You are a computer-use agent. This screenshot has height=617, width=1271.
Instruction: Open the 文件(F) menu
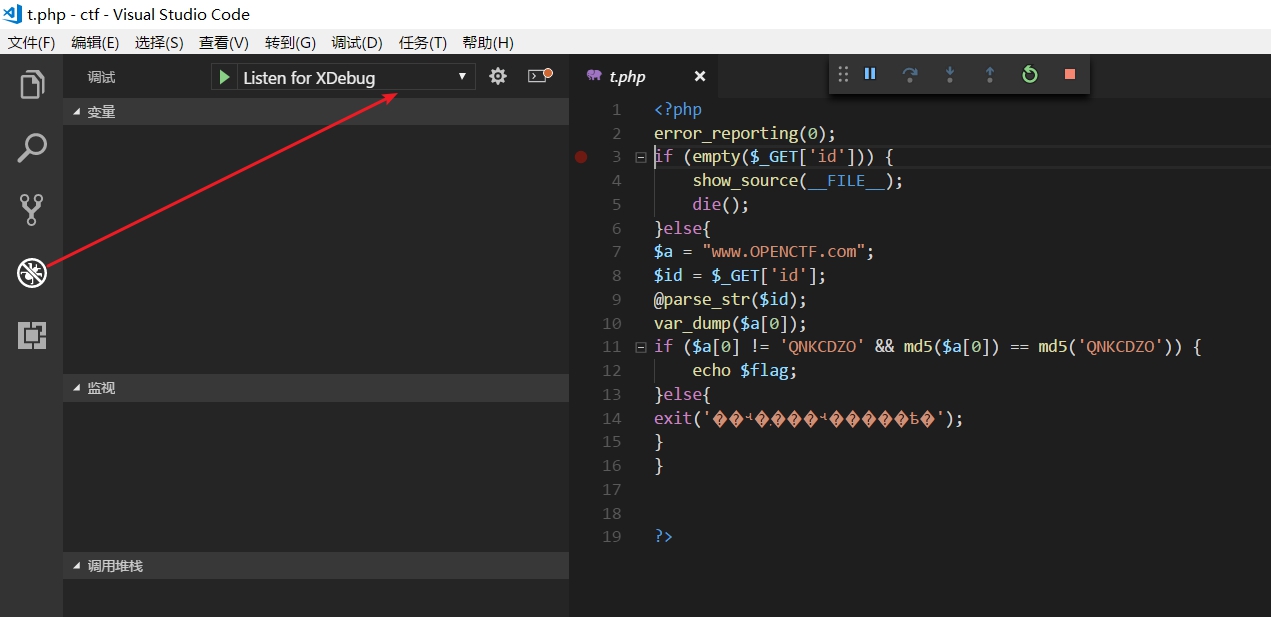pyautogui.click(x=32, y=43)
